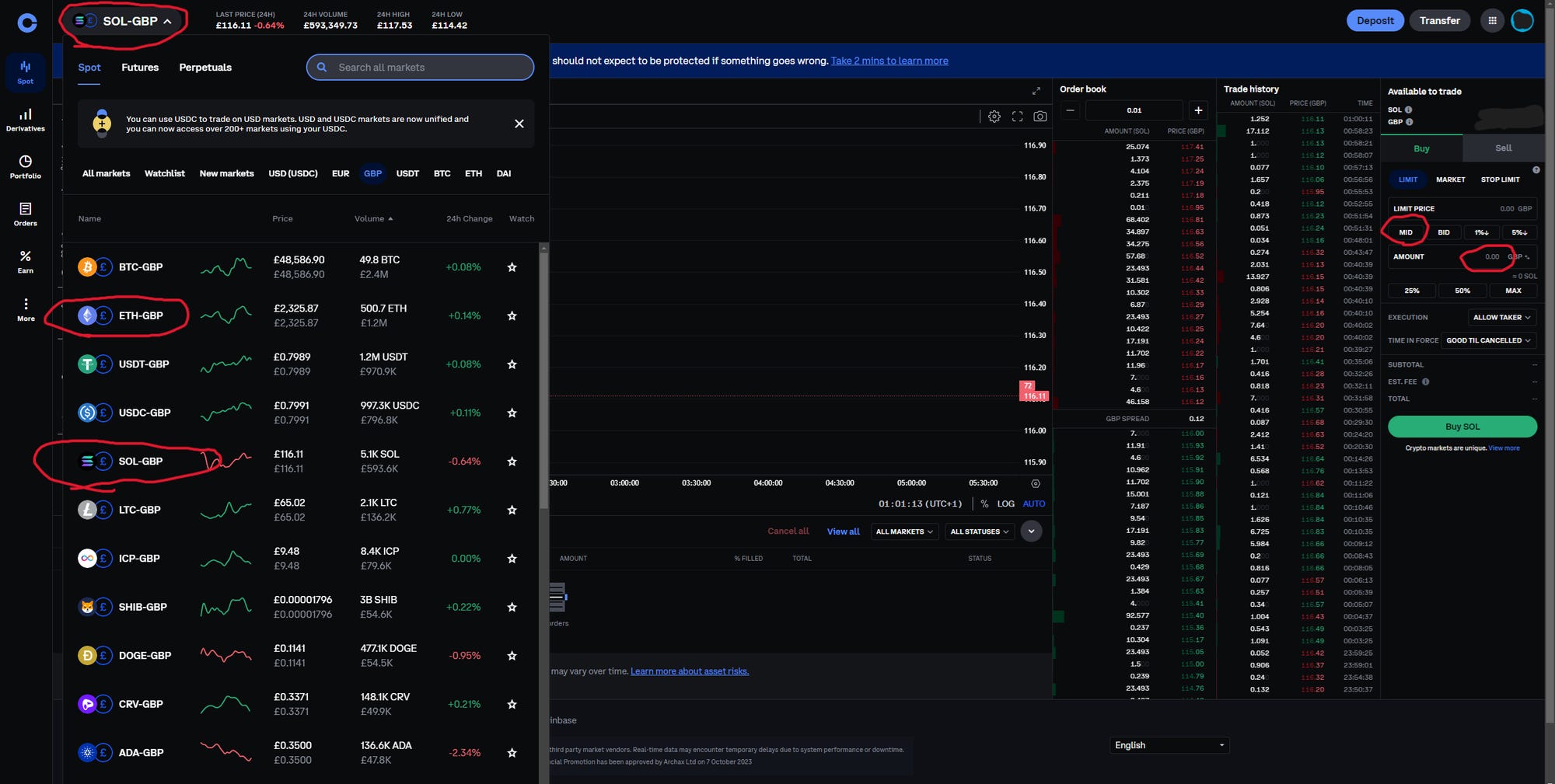1555x784 pixels.
Task: Open ALL MARKETS filter dropdown
Action: coord(905,531)
